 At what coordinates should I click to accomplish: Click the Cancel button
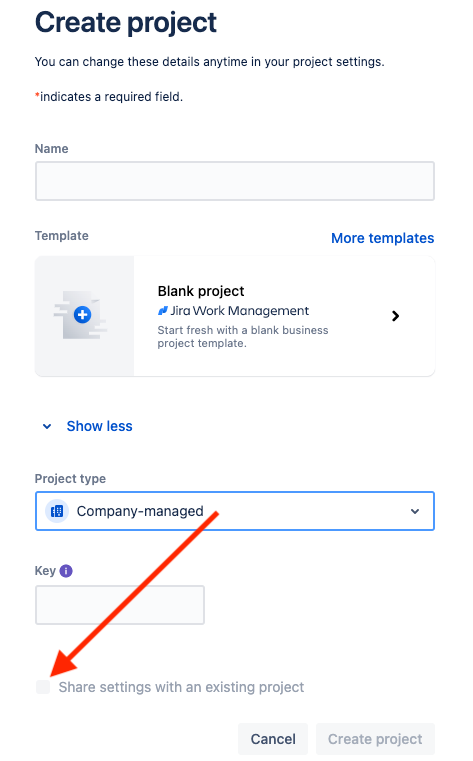[273, 739]
